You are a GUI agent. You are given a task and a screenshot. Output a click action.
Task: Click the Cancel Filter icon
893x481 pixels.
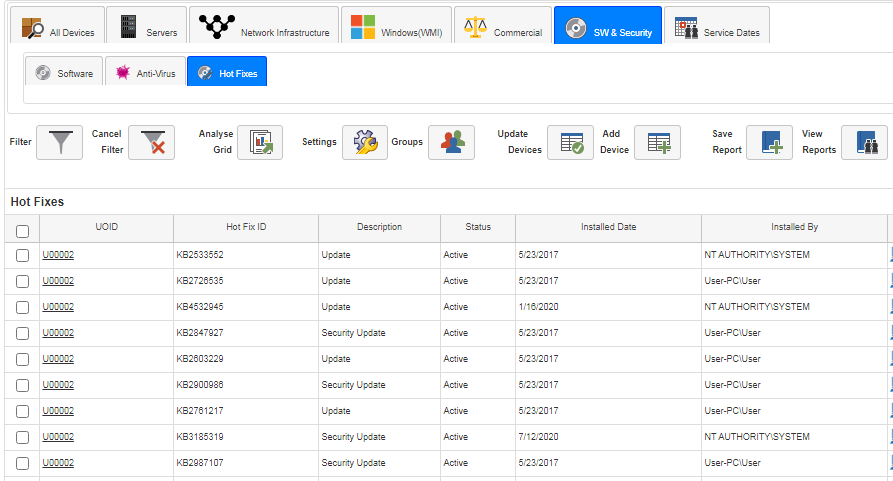[151, 142]
